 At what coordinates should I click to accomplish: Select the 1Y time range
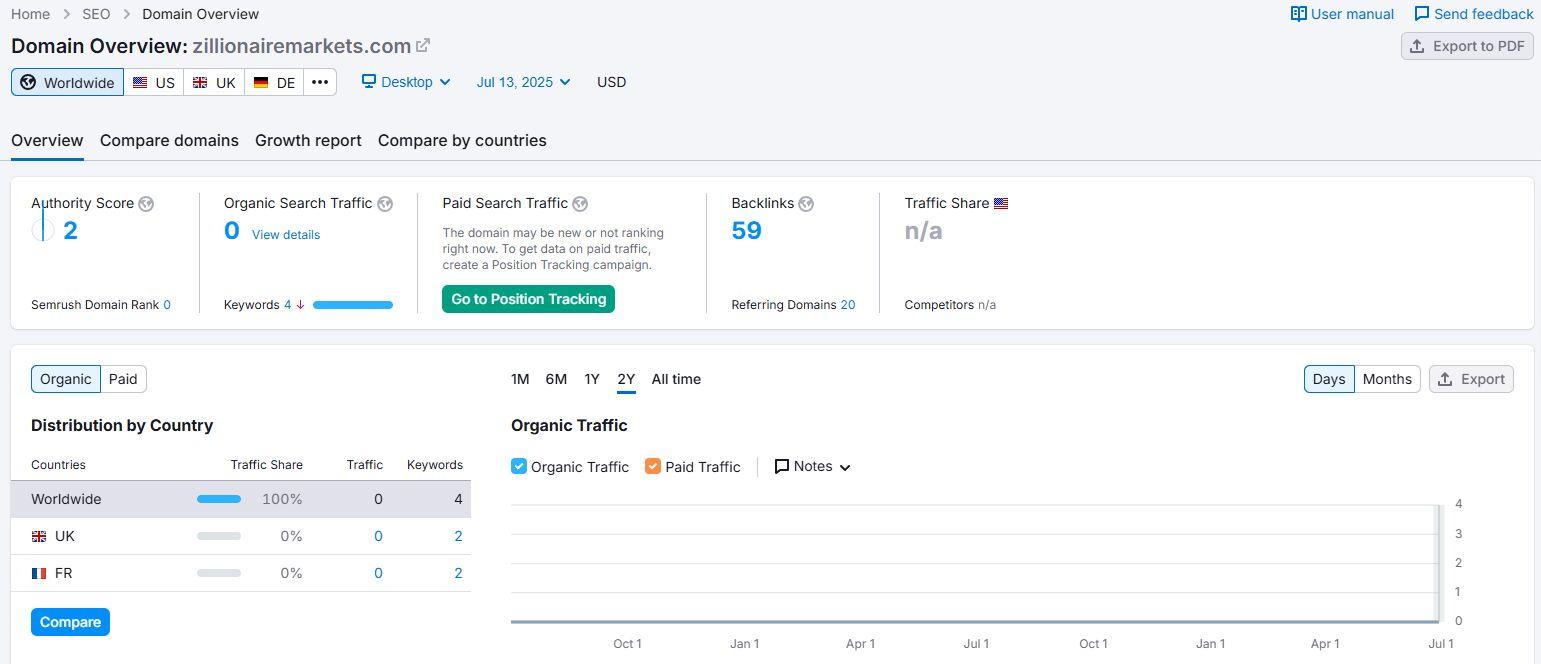coord(592,379)
